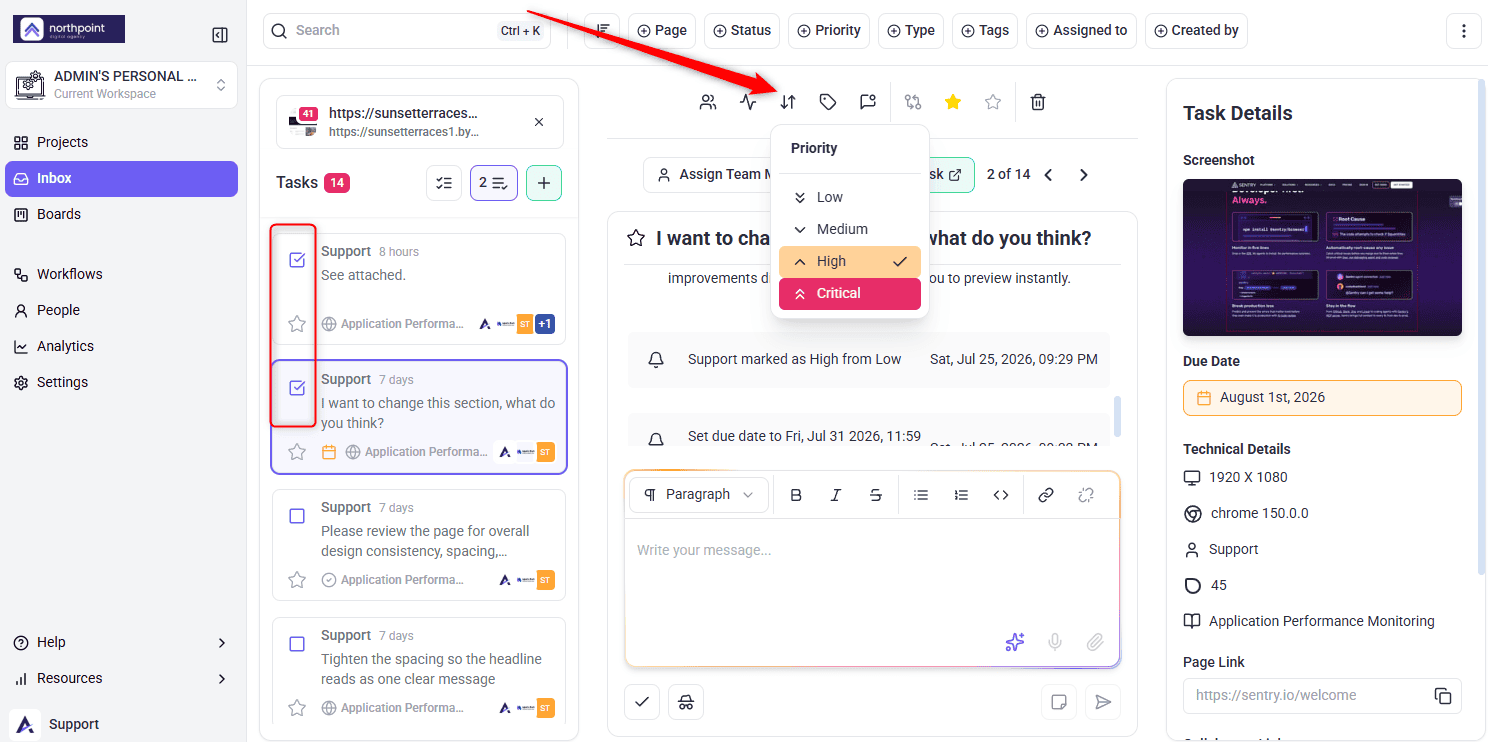The image size is (1488, 742).
Task: Open the Paragraph style dropdown
Action: click(x=699, y=495)
